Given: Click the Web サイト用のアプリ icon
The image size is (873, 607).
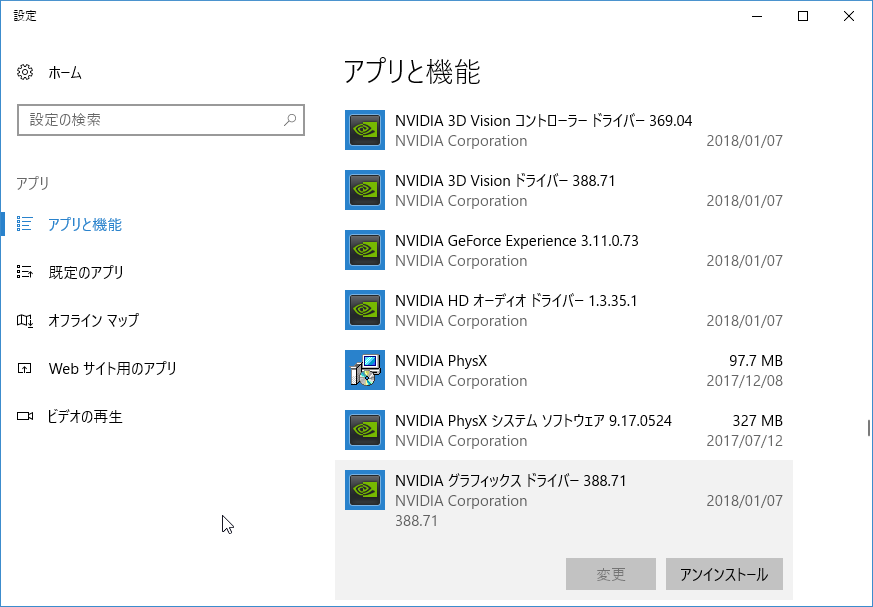Looking at the screenshot, I should pyautogui.click(x=24, y=368).
